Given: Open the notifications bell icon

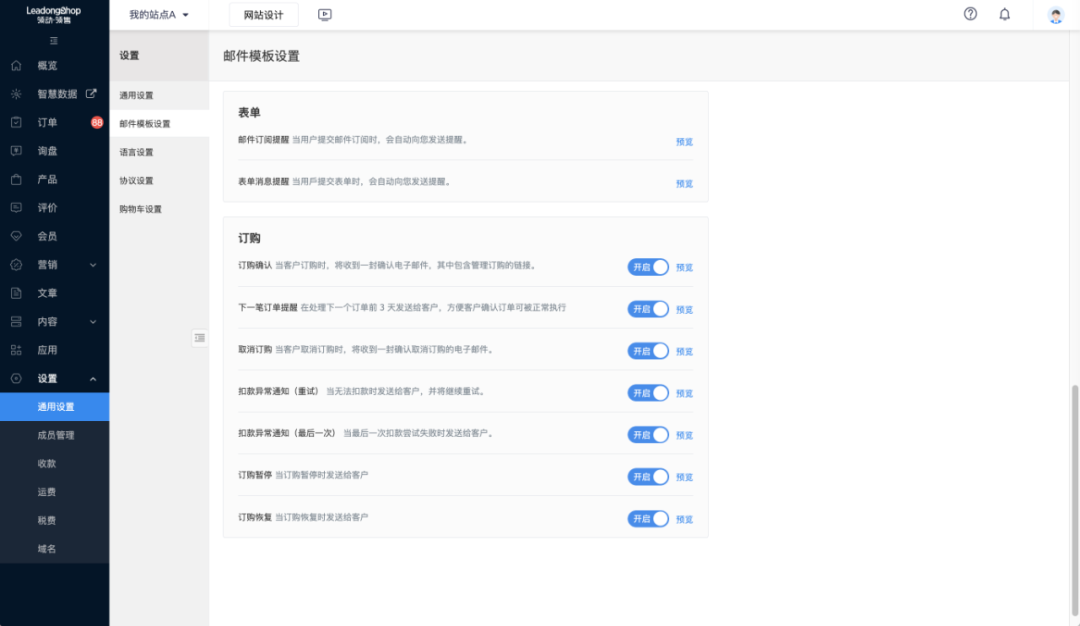Looking at the screenshot, I should pyautogui.click(x=1004, y=14).
